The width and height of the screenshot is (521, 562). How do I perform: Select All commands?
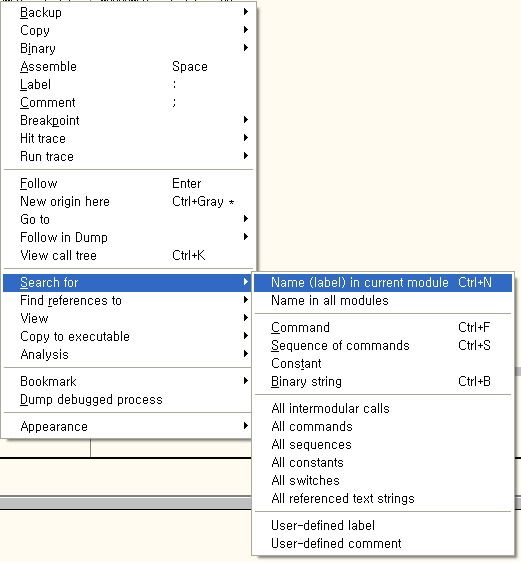point(383,427)
